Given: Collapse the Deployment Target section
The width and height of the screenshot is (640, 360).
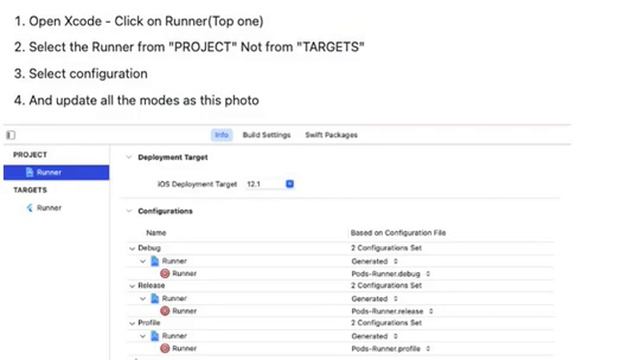Looking at the screenshot, I should point(129,157).
